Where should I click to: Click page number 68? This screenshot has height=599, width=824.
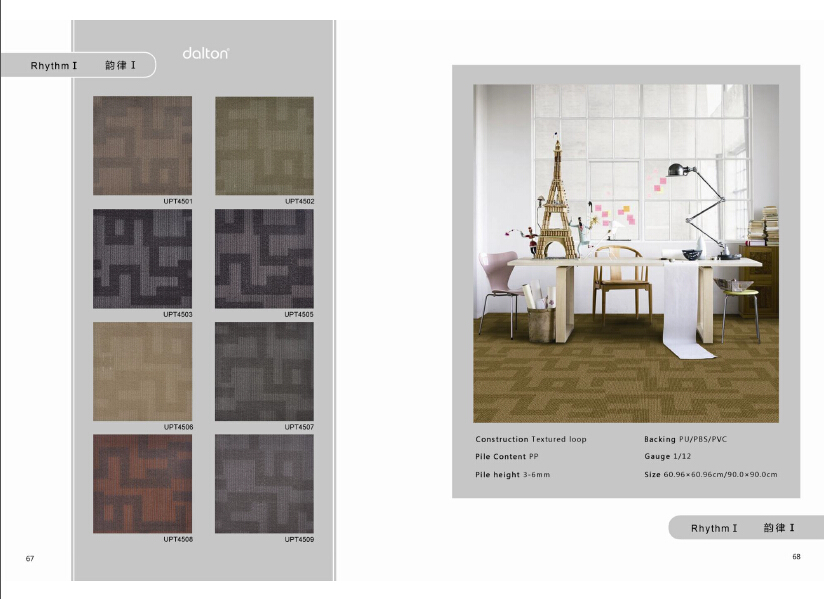point(797,556)
